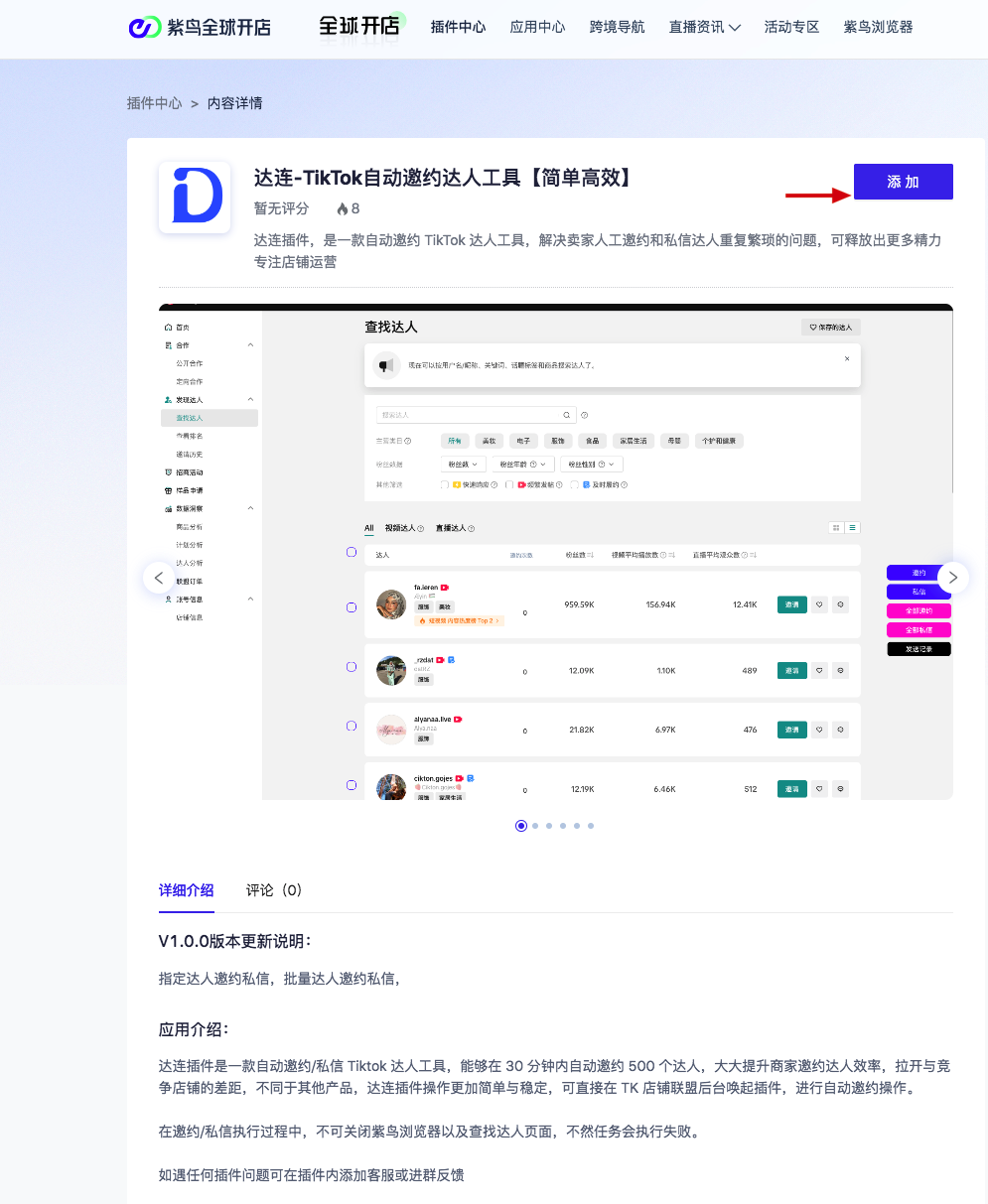Open 活动专区 in the top navigation
The height and width of the screenshot is (1204, 988).
[792, 27]
